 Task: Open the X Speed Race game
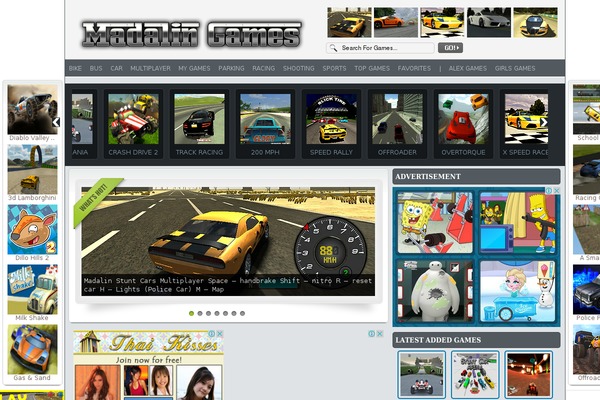525,124
